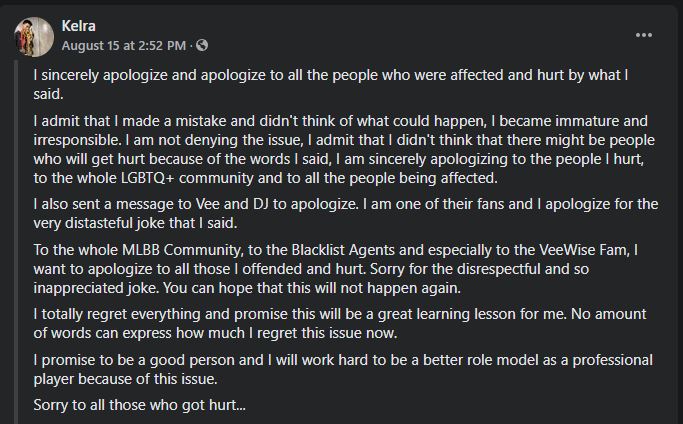Click the 'VeeWise Fam' text
Screen dimensions: 683x424
point(584,250)
